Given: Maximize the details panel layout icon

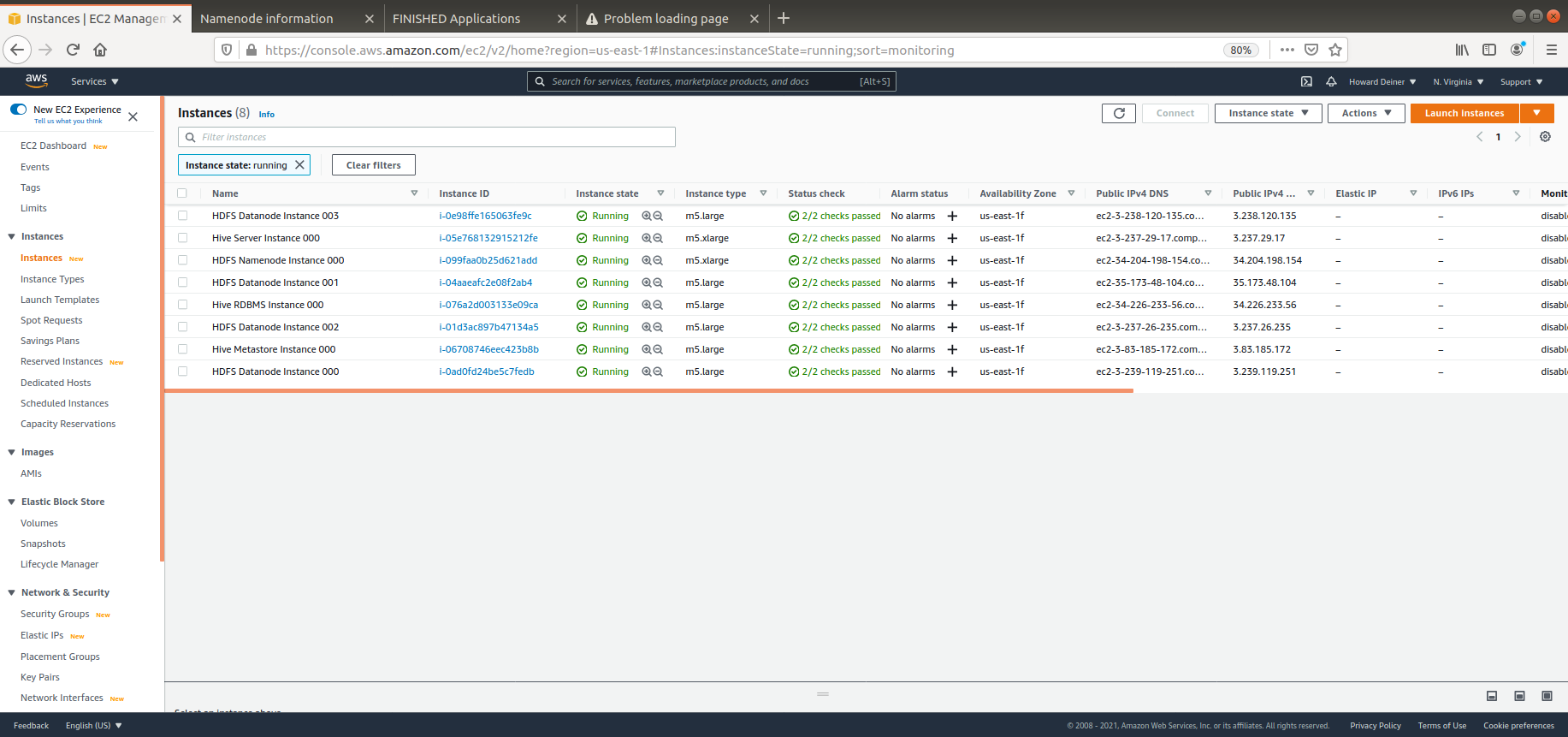Looking at the screenshot, I should point(1547,696).
